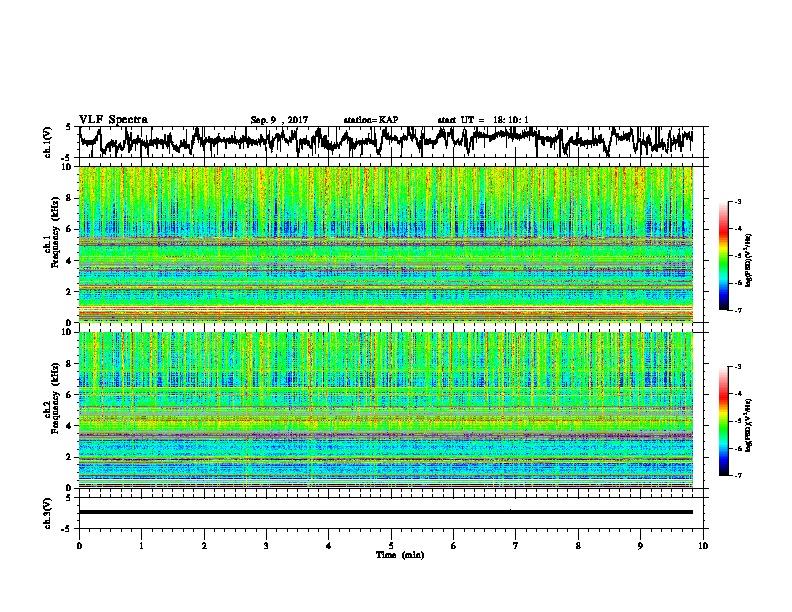Click inside the ch.2 spectrogram panel
This screenshot has width=792, height=612.
tap(386, 410)
